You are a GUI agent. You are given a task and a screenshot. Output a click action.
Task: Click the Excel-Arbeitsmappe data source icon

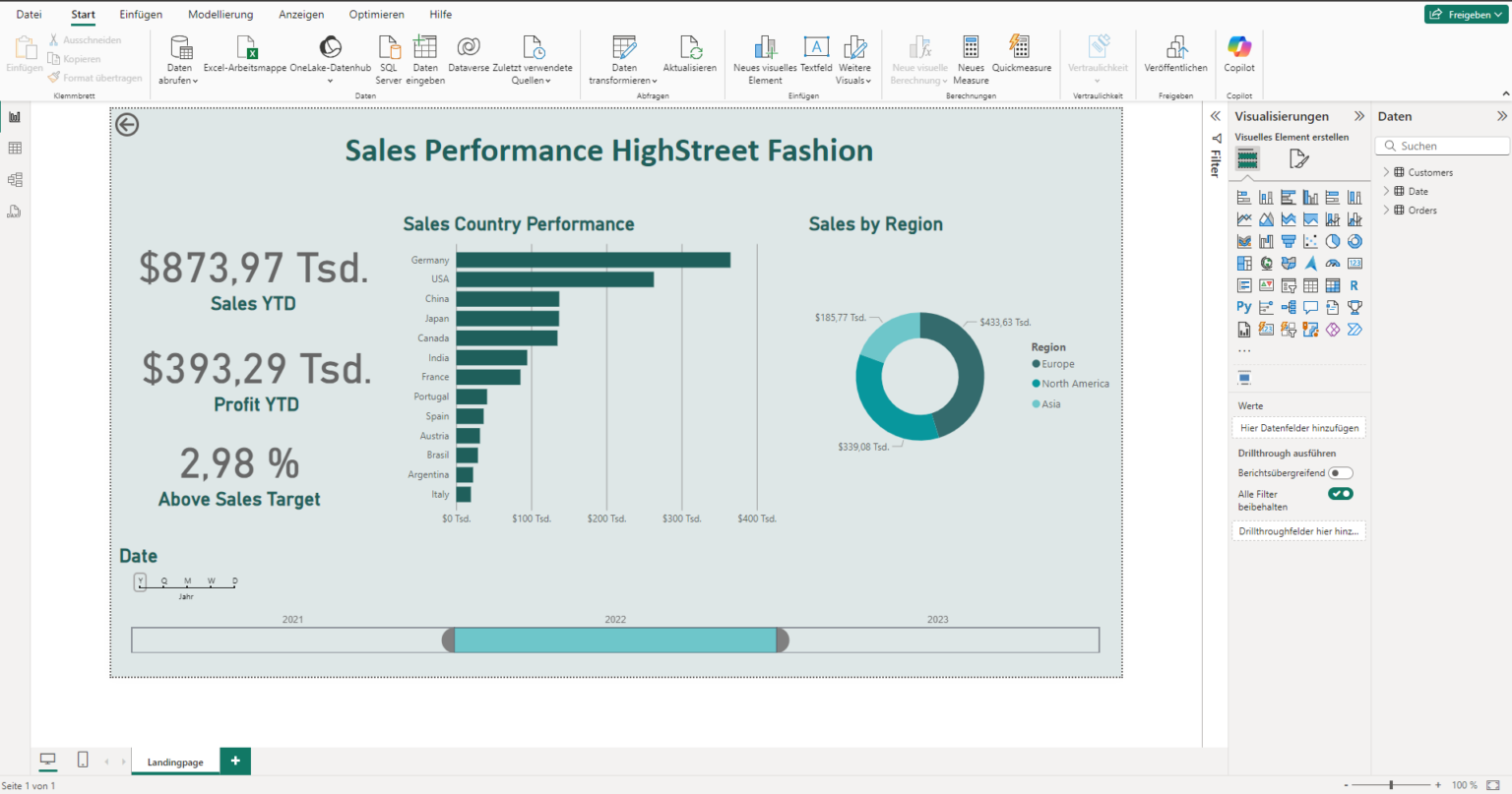245,46
